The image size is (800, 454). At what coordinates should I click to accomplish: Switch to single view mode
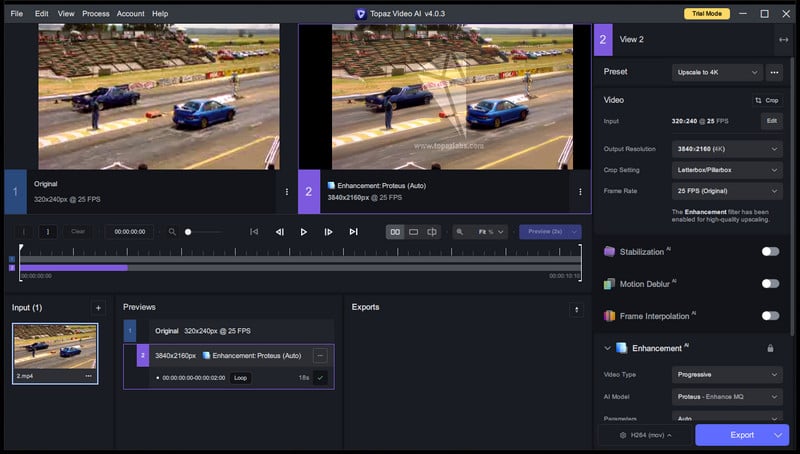click(413, 232)
